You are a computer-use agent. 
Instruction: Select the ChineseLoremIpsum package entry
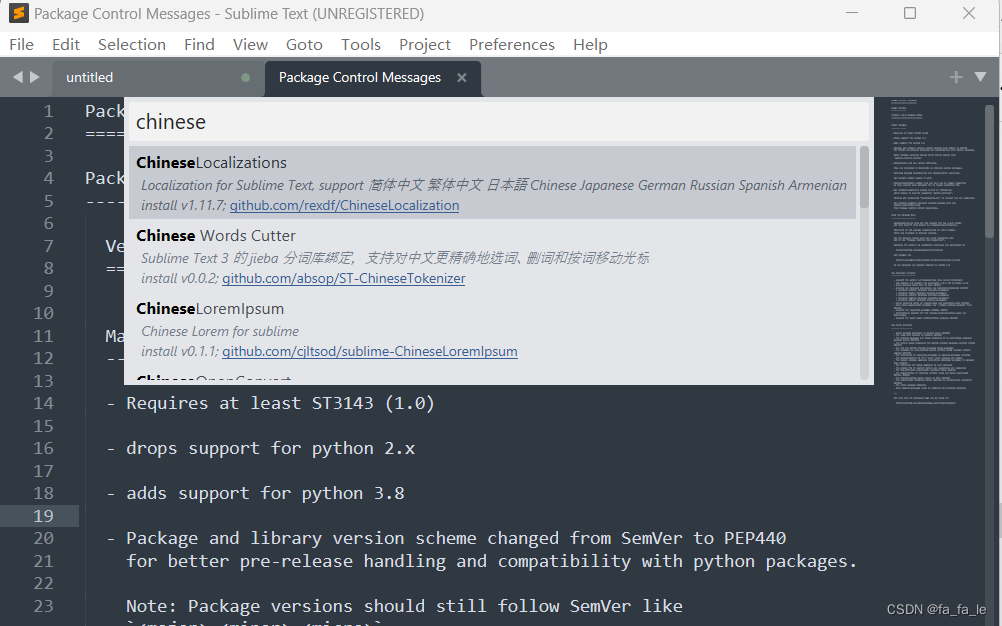[492, 330]
